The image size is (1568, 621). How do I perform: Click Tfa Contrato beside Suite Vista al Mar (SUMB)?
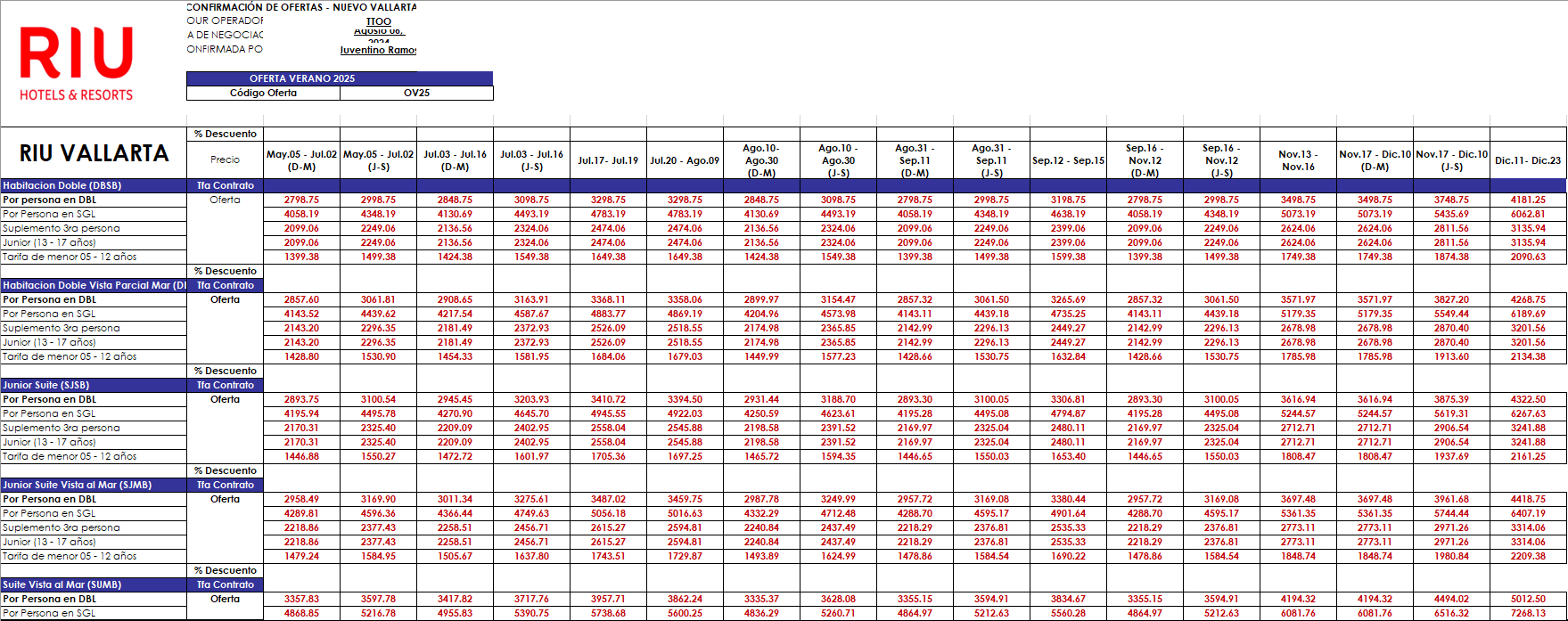click(x=225, y=584)
